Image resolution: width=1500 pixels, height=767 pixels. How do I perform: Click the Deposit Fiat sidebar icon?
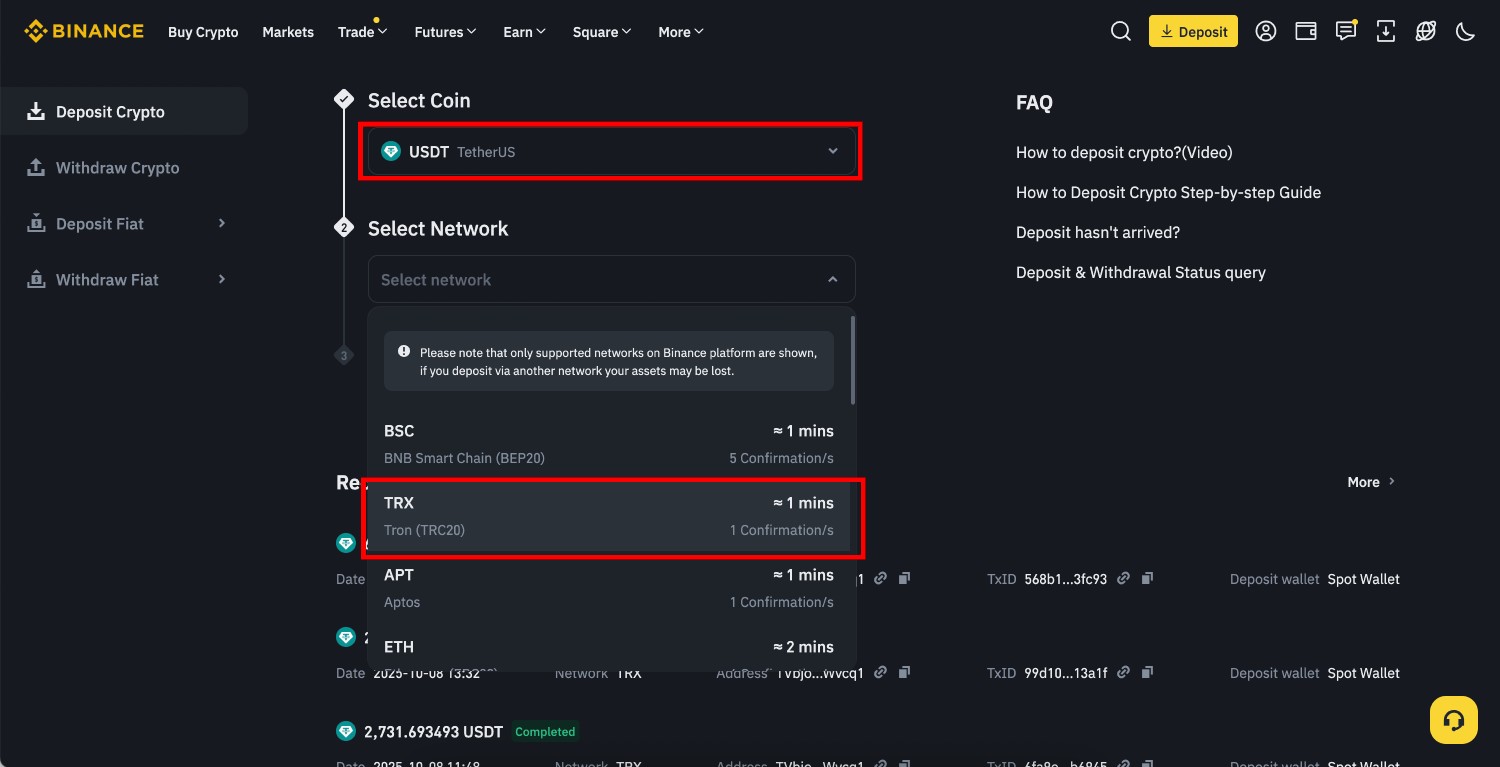[36, 223]
